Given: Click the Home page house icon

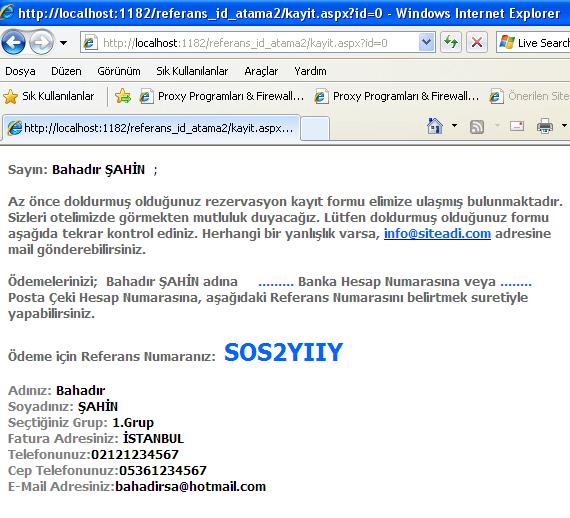Looking at the screenshot, I should [x=434, y=126].
